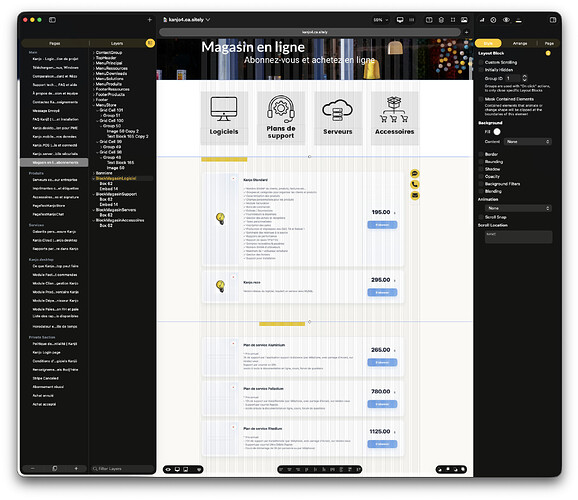This screenshot has height=500, width=578.
Task: Click the desktop icon in bottom canvas toolbar
Action: coord(177,469)
